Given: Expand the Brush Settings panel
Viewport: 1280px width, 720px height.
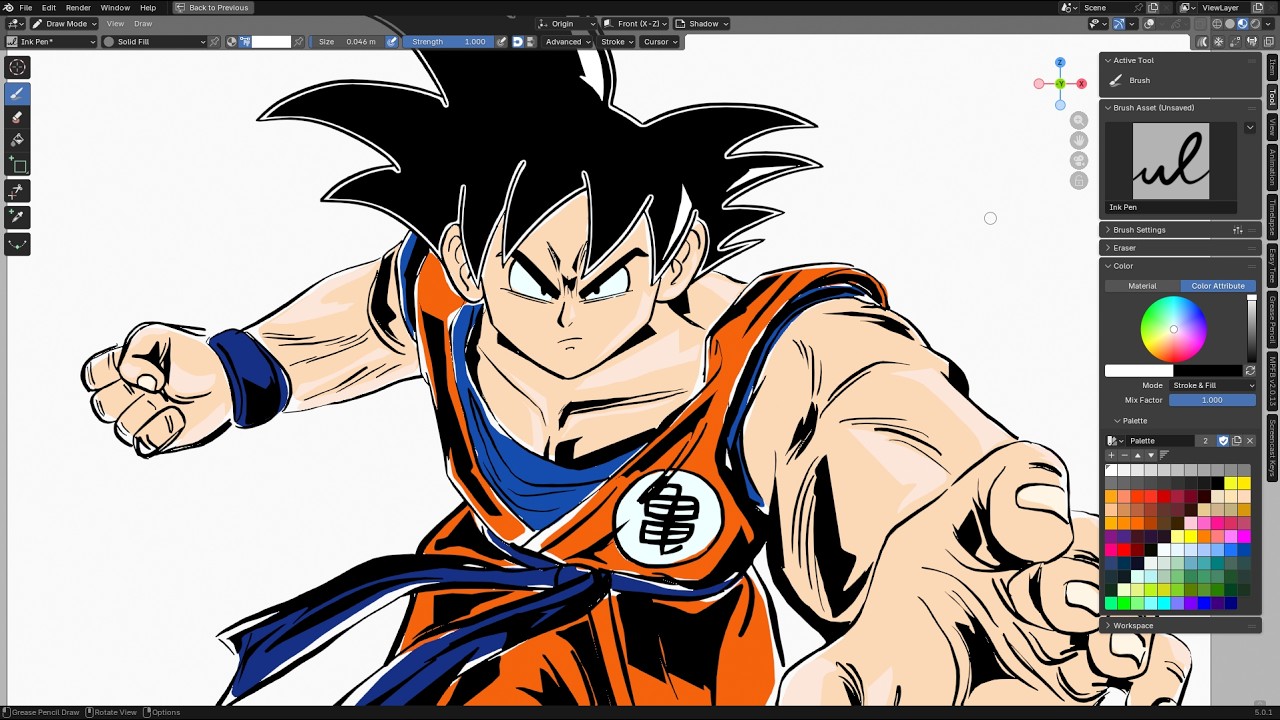Looking at the screenshot, I should click(x=1139, y=230).
